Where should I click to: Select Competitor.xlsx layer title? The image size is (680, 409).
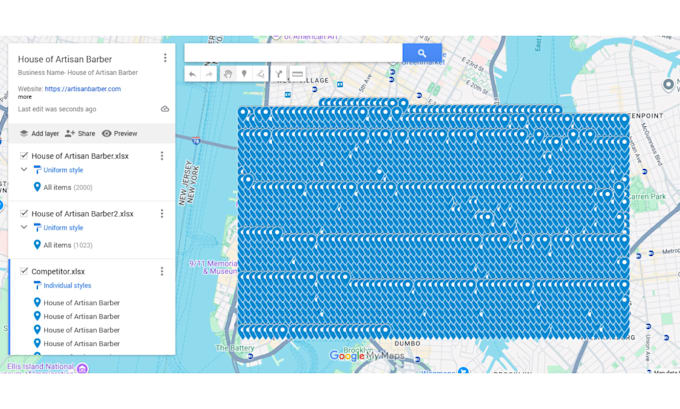coord(58,272)
